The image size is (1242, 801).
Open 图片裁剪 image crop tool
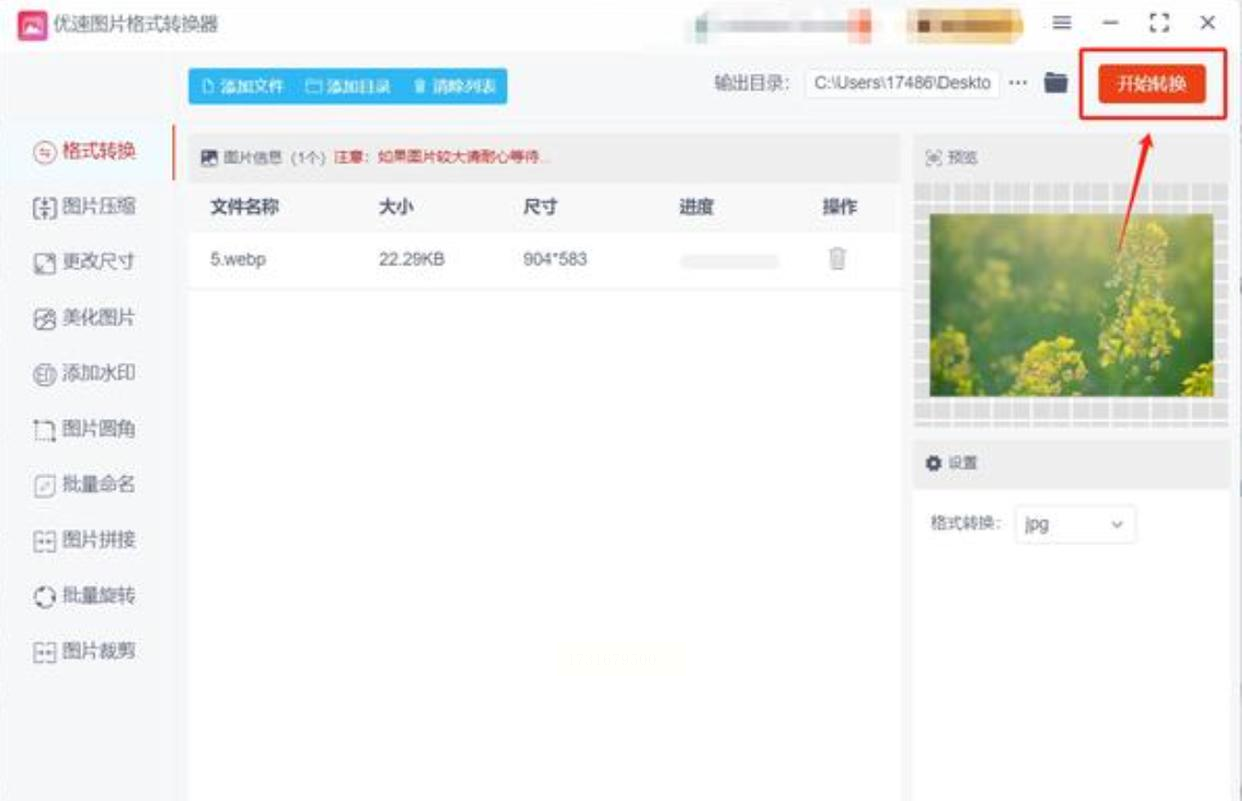coord(85,651)
